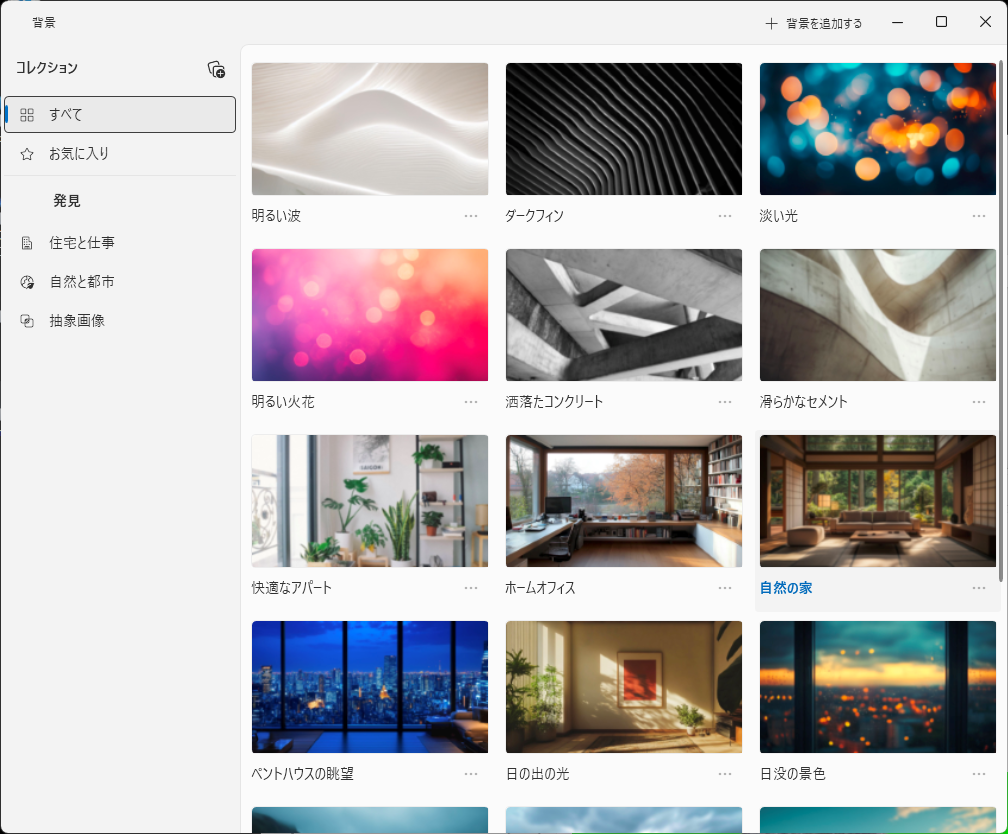Select the ホームオフィス desk thumbnail
The width and height of the screenshot is (1008, 834).
tap(624, 501)
